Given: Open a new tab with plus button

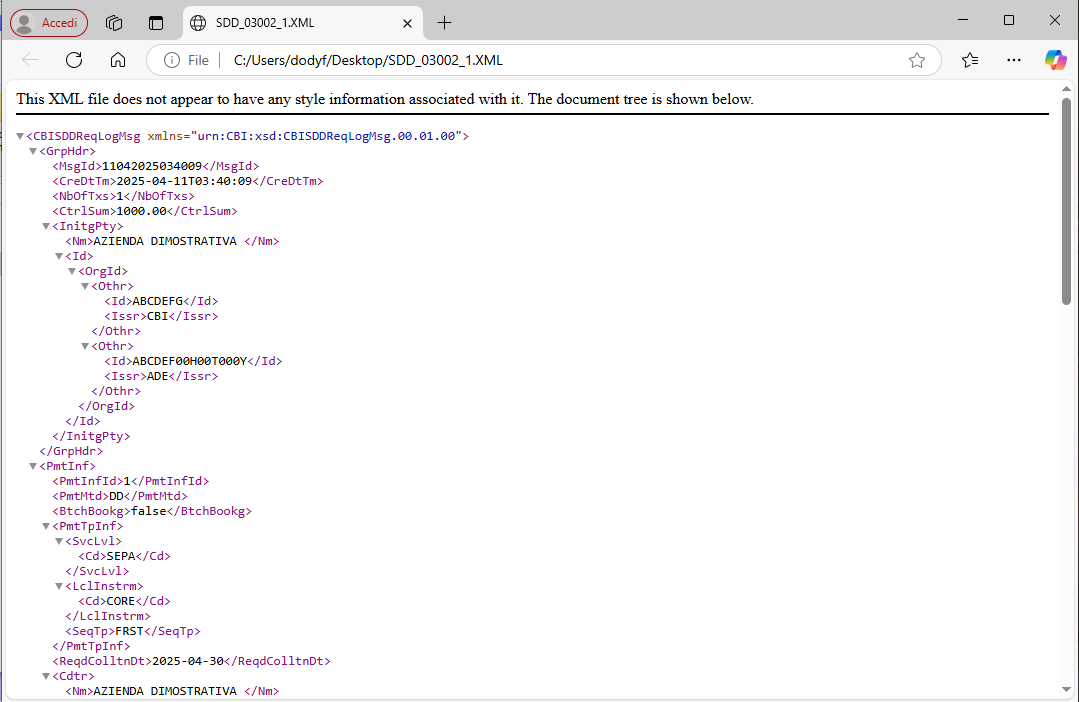Looking at the screenshot, I should coord(445,22).
